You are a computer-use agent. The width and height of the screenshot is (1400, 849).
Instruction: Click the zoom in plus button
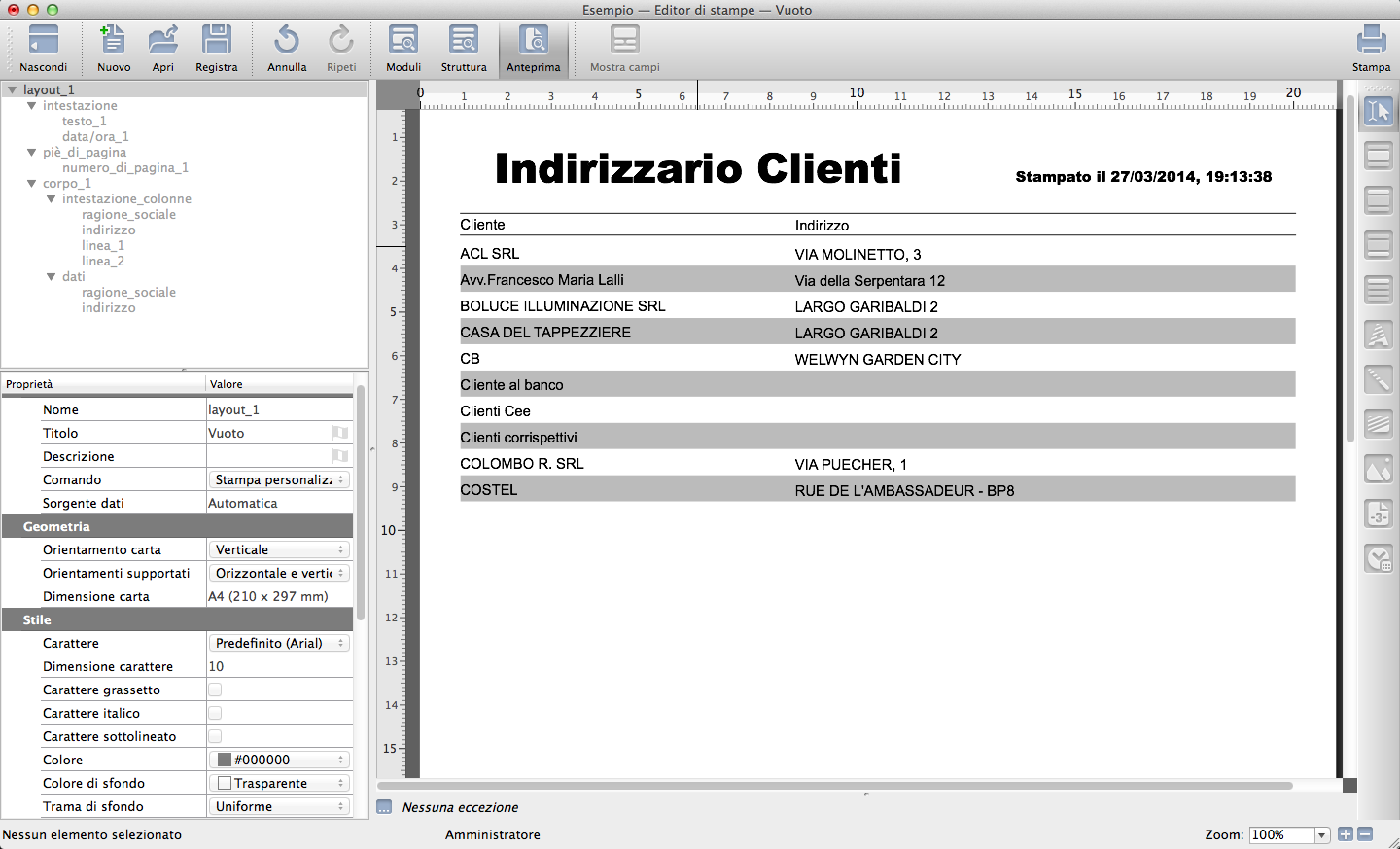[x=1345, y=834]
